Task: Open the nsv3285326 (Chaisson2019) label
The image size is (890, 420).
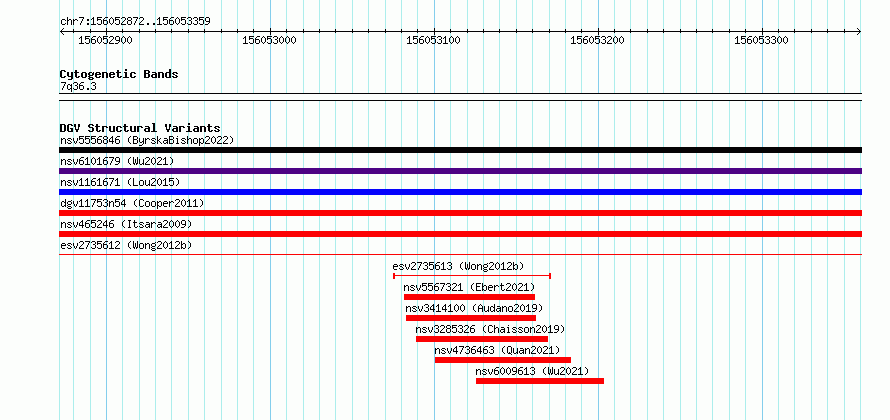Action: 490,329
